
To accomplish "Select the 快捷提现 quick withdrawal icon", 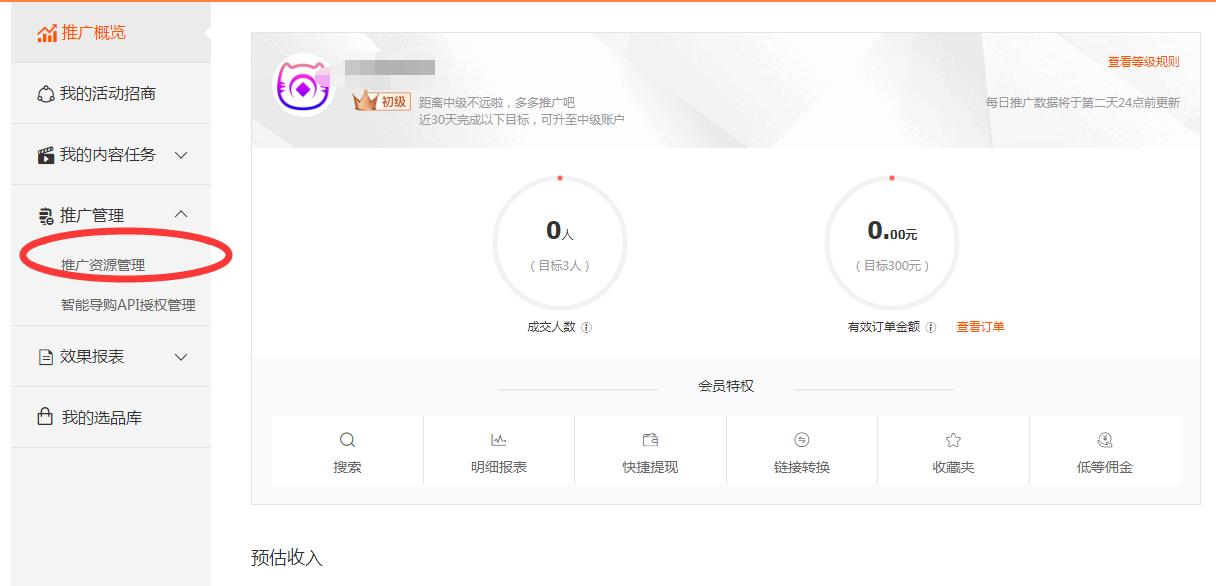I will [x=650, y=438].
